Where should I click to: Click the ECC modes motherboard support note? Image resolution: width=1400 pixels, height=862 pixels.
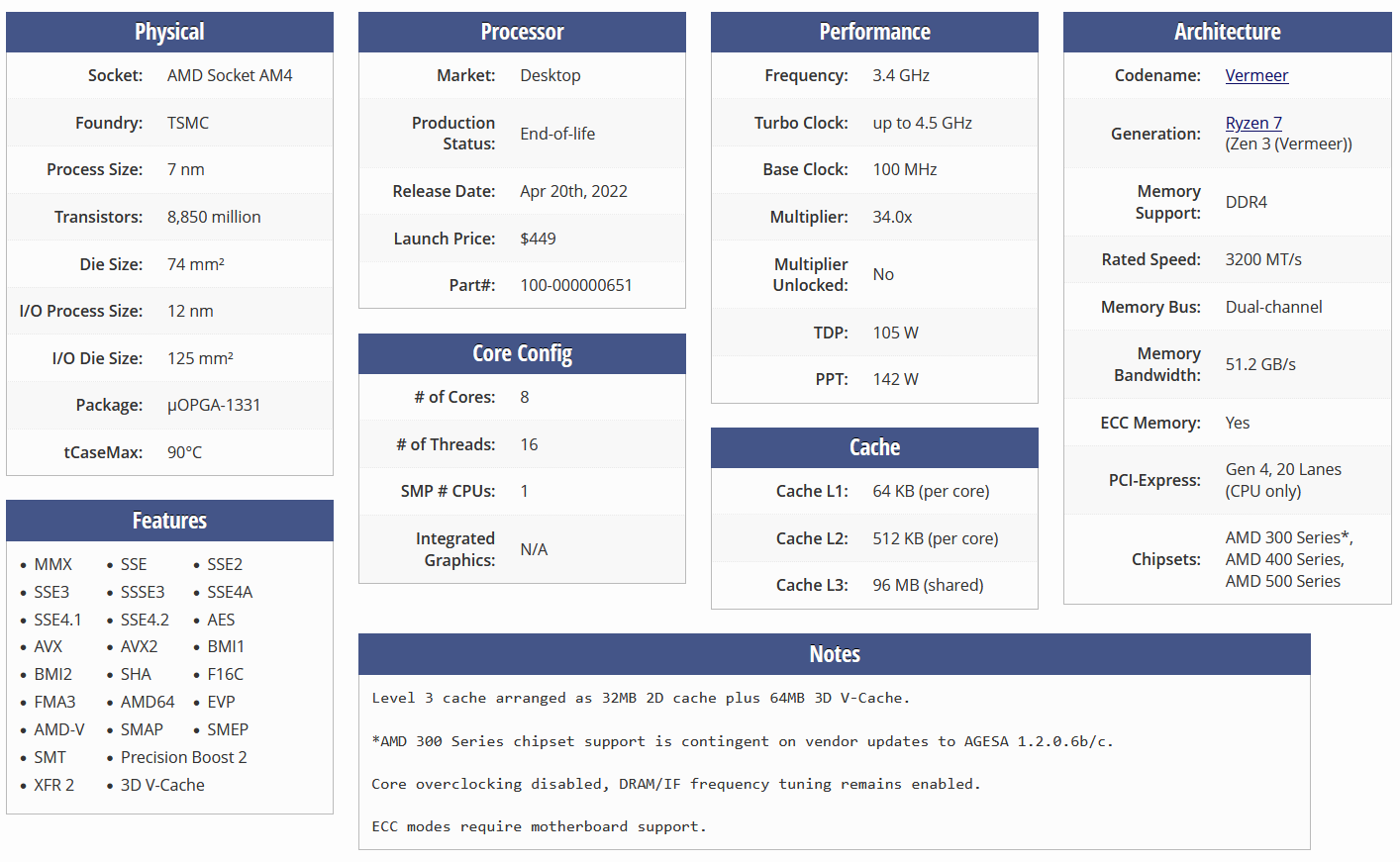point(540,826)
